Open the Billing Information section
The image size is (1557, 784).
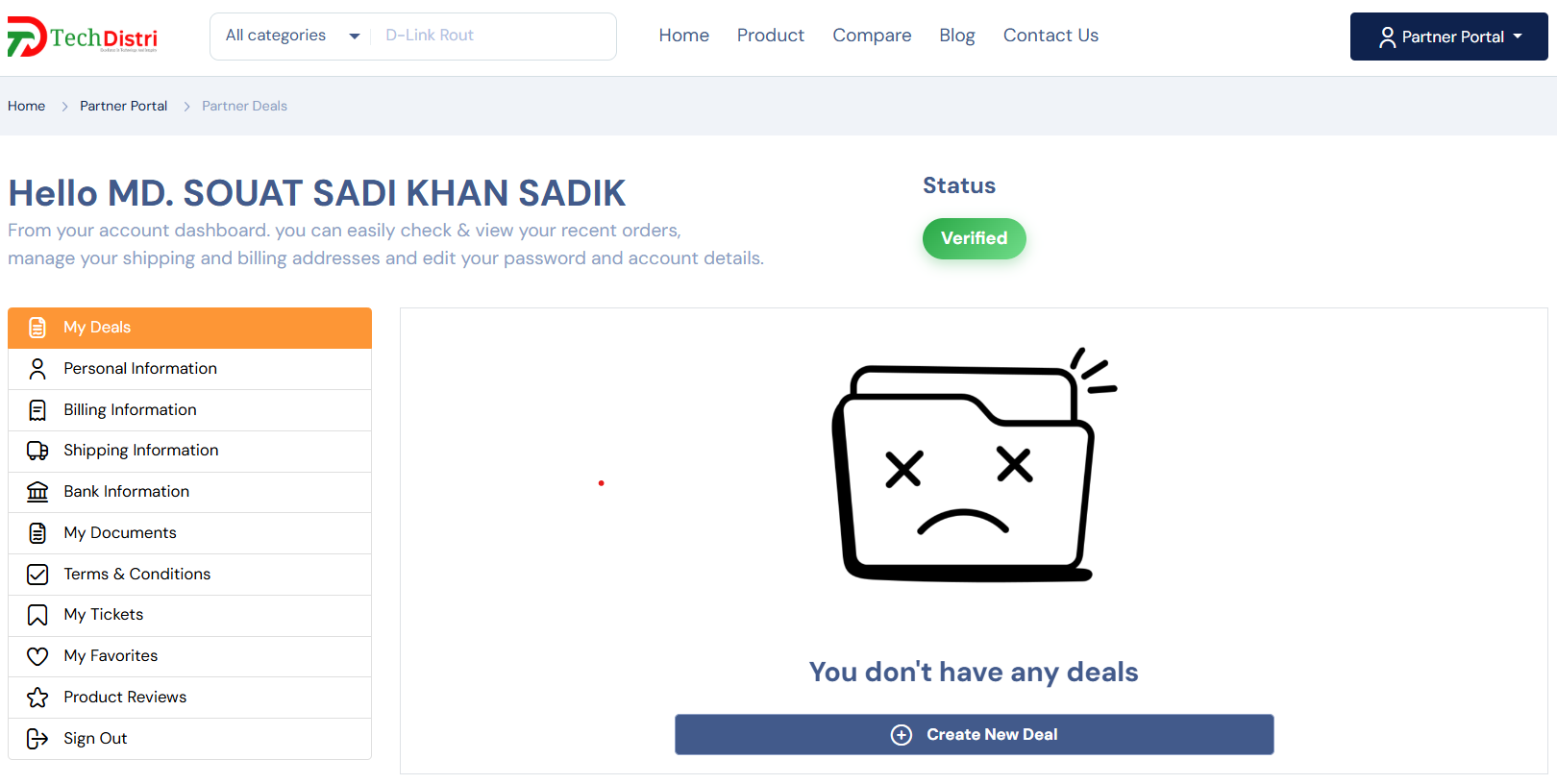[x=130, y=410]
